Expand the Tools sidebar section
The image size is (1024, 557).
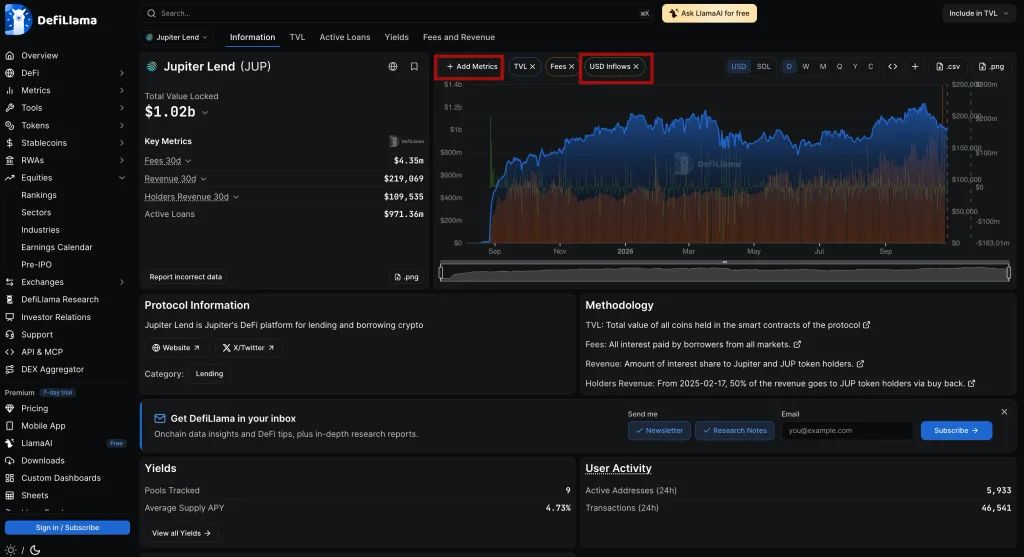121,108
